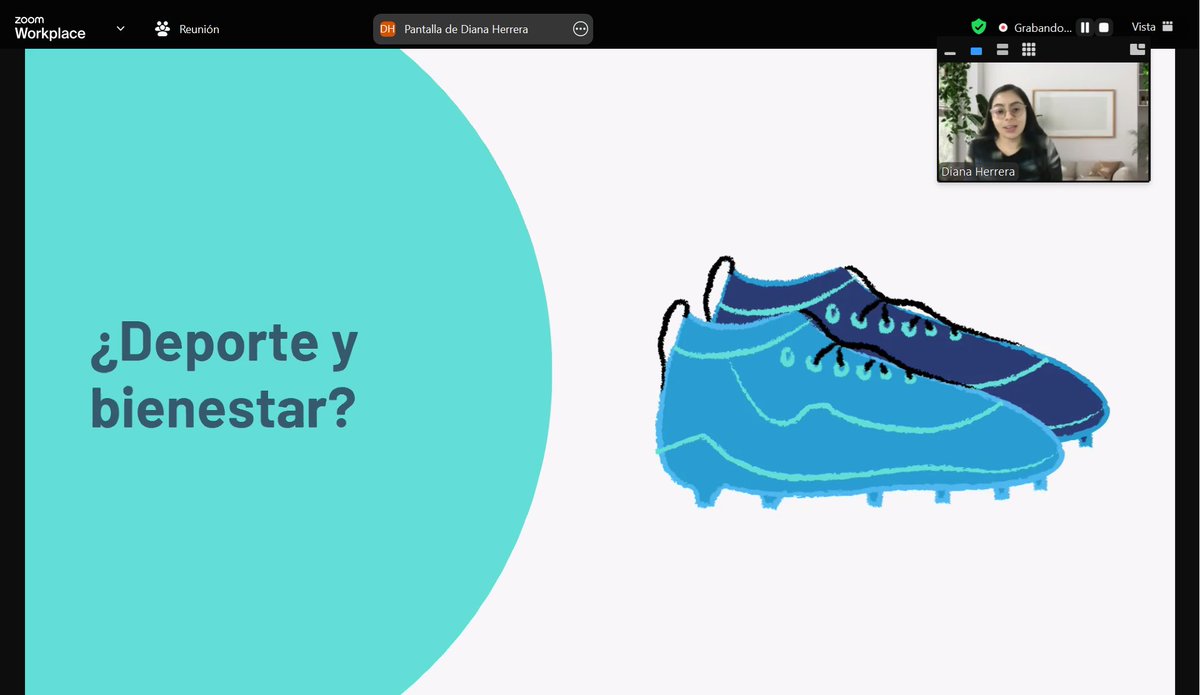
Task: Click the video panel side-by-side layout icon
Action: pos(1137,49)
